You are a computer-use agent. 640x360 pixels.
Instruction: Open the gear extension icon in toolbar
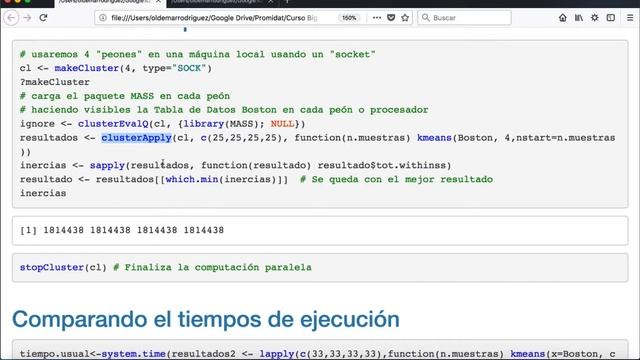coord(595,18)
